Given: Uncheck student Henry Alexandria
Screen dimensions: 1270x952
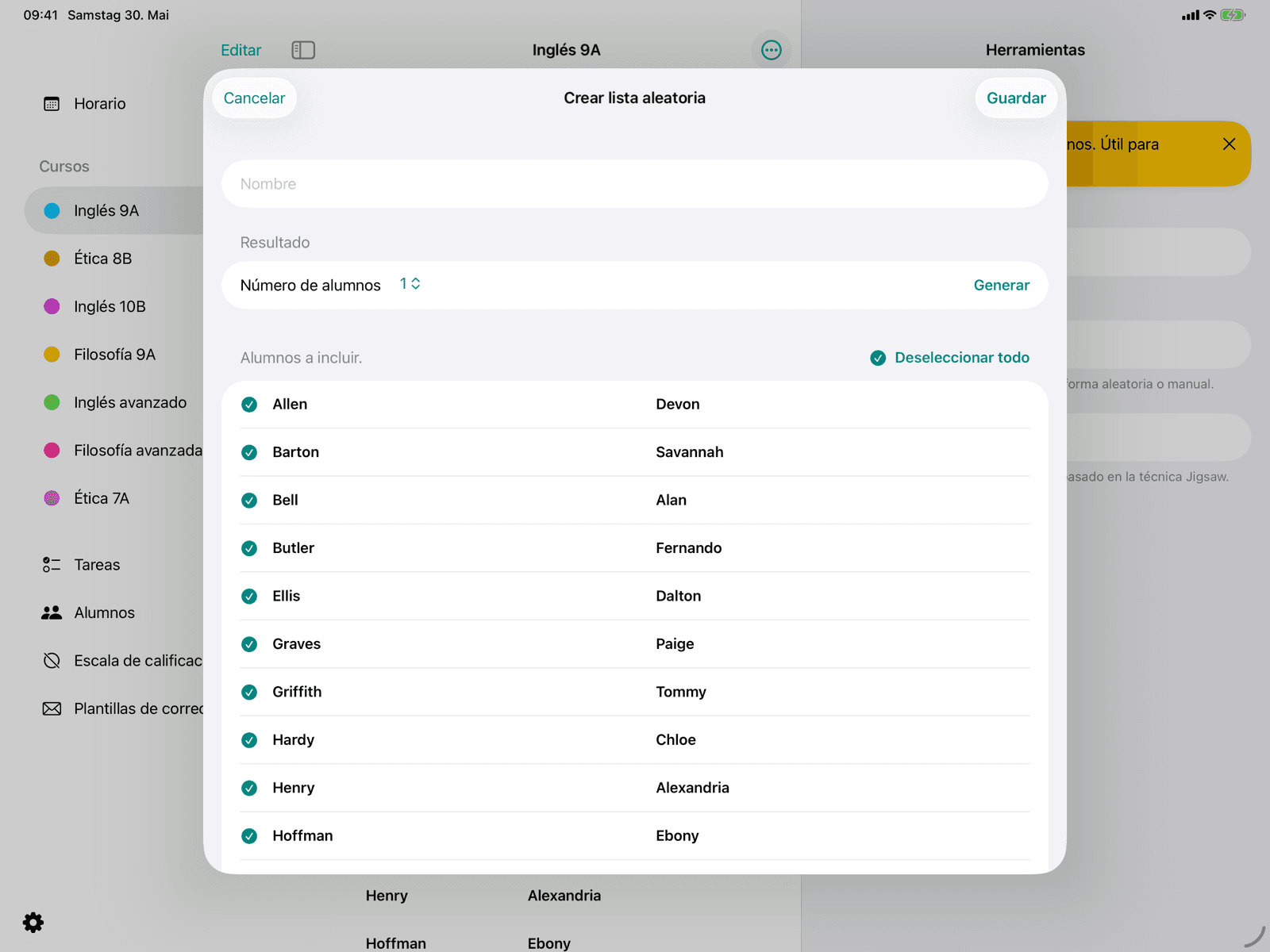Looking at the screenshot, I should coord(249,788).
